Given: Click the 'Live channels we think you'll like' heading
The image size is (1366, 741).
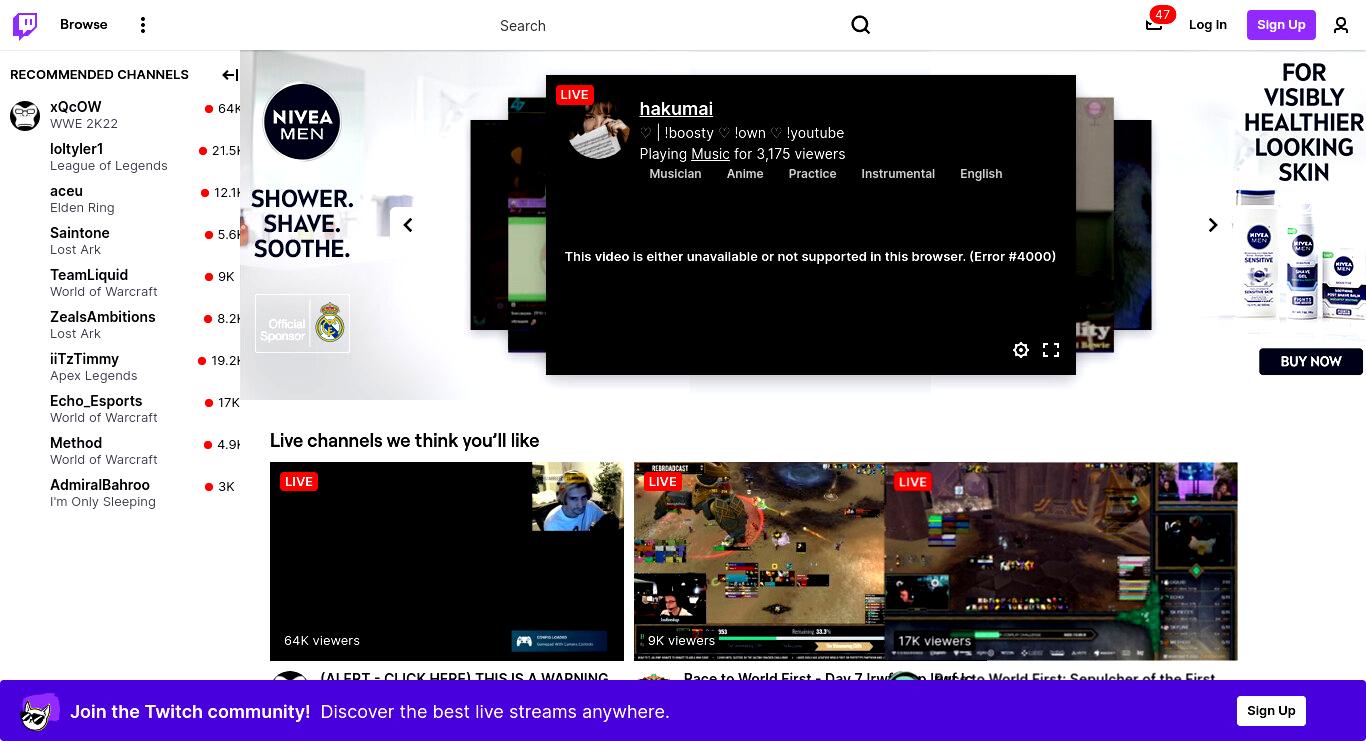Looking at the screenshot, I should click(x=404, y=441).
